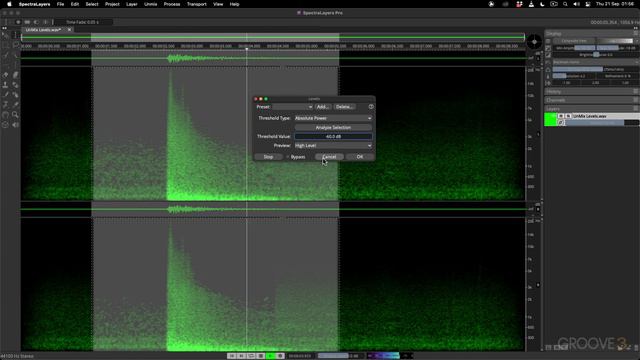640x360 pixels.
Task: Select the pencil Draw tool
Action: point(6,95)
